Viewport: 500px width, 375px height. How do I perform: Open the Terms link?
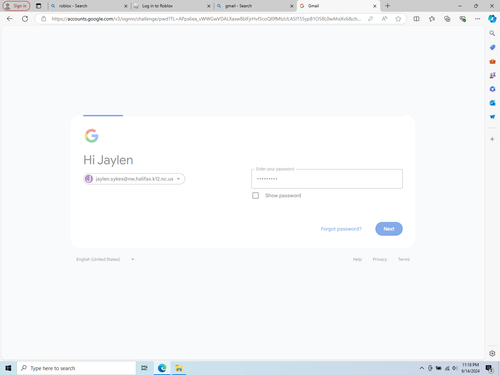(x=404, y=259)
